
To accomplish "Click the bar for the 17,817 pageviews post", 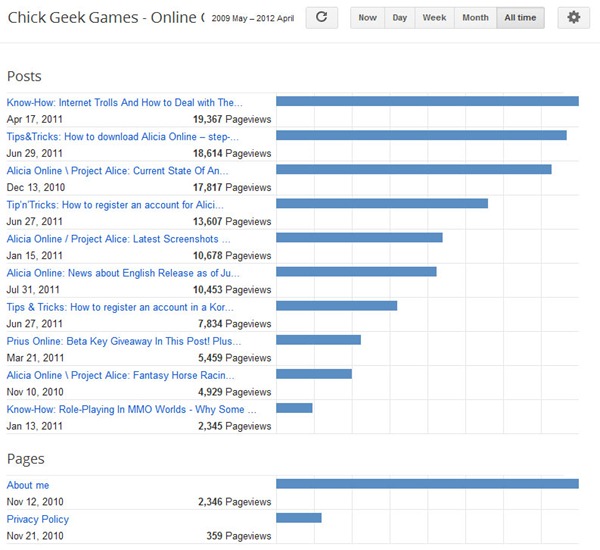I will [x=414, y=169].
